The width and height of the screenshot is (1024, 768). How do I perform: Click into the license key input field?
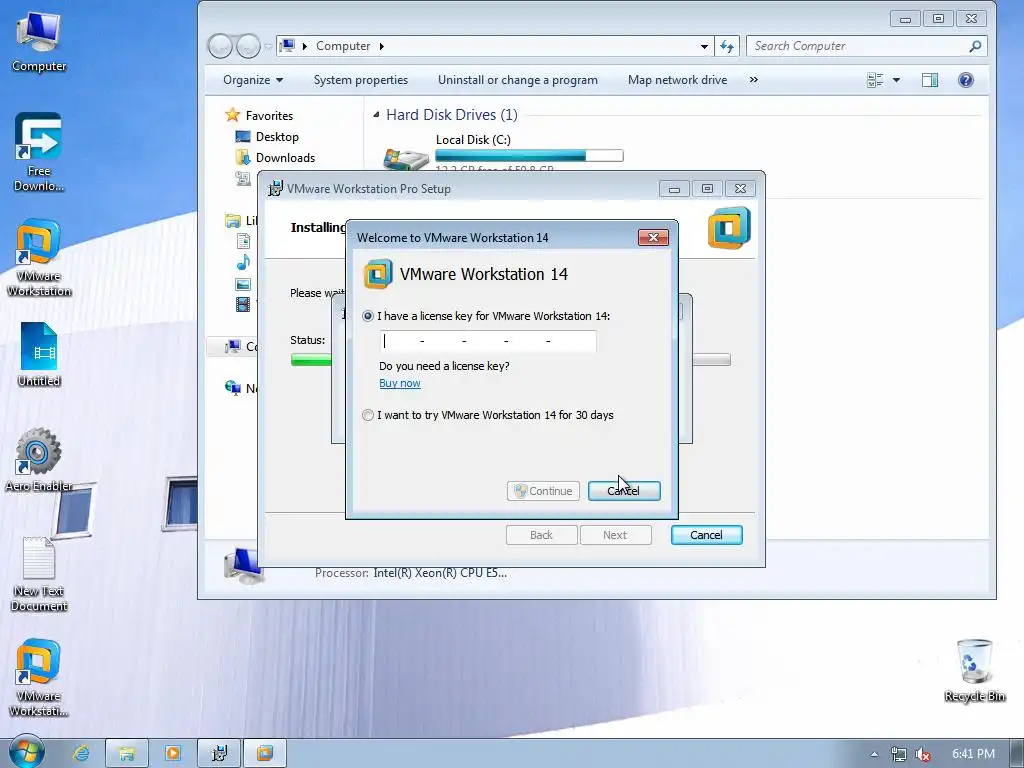(488, 342)
